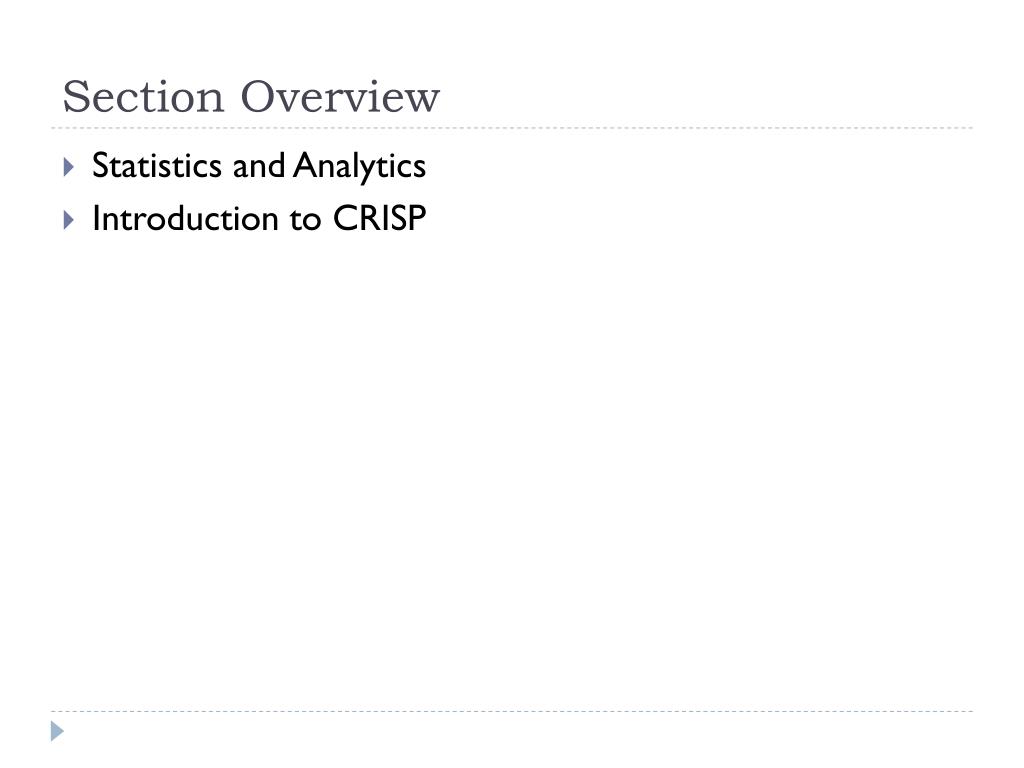Click the word "to" in the second bullet
The image size is (1024, 768).
point(306,219)
